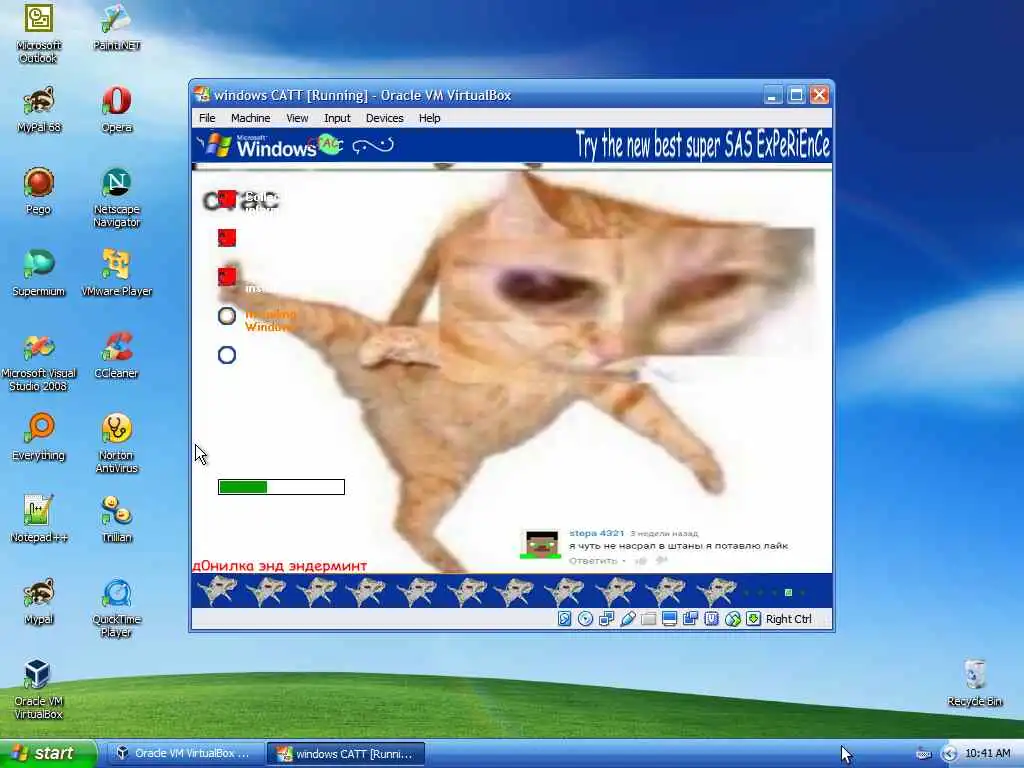Open the Machine menu
Image resolution: width=1024 pixels, height=768 pixels.
(250, 118)
